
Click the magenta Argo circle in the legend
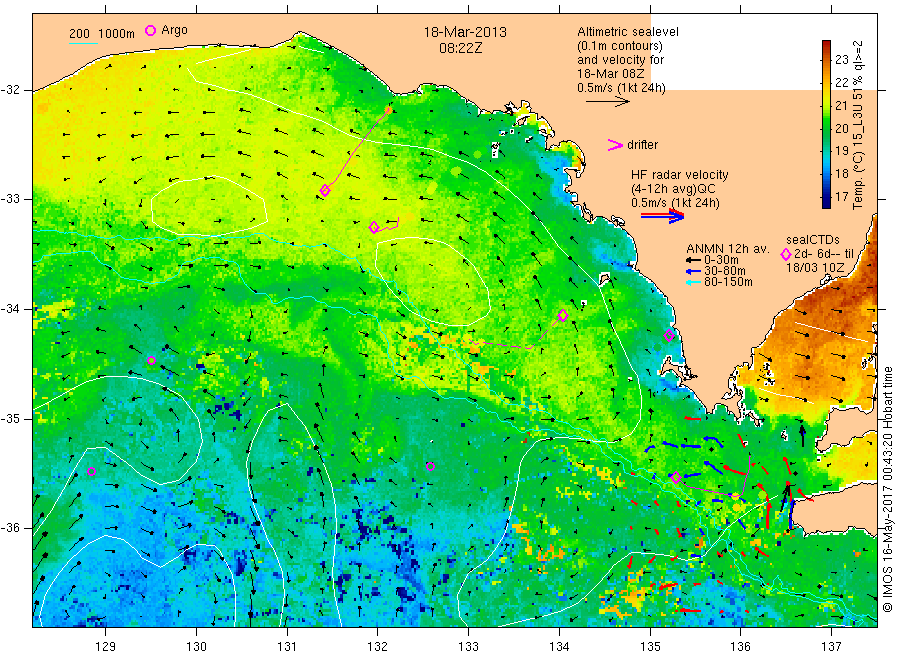pos(150,30)
